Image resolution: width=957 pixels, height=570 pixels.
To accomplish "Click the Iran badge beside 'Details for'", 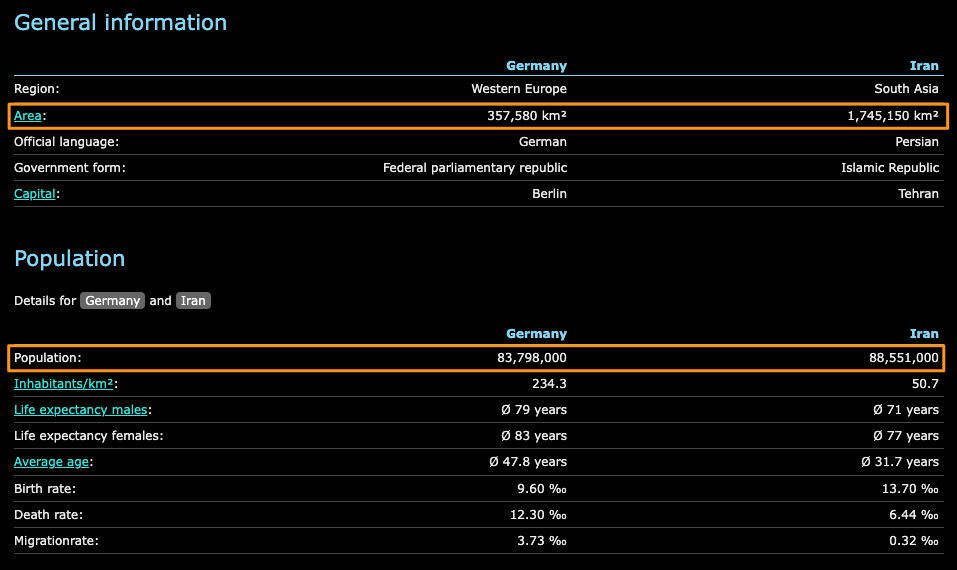I will 193,301.
